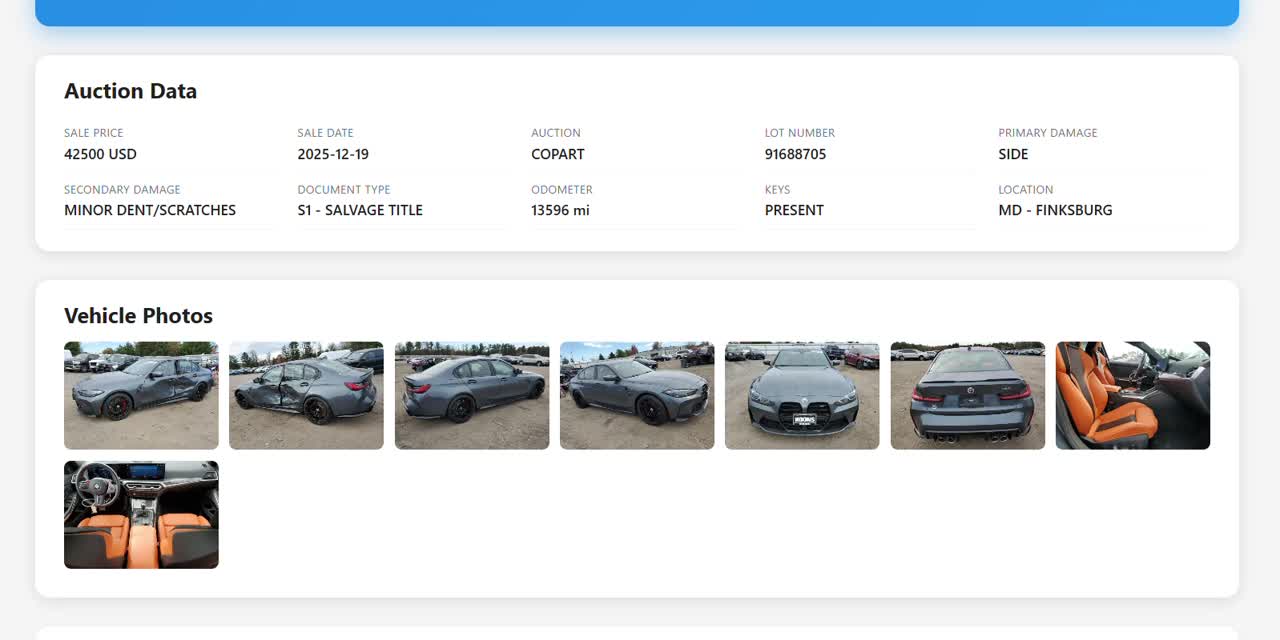Screen dimensions: 1280x640
Task: Click the keys value PRESENT
Action: click(794, 210)
